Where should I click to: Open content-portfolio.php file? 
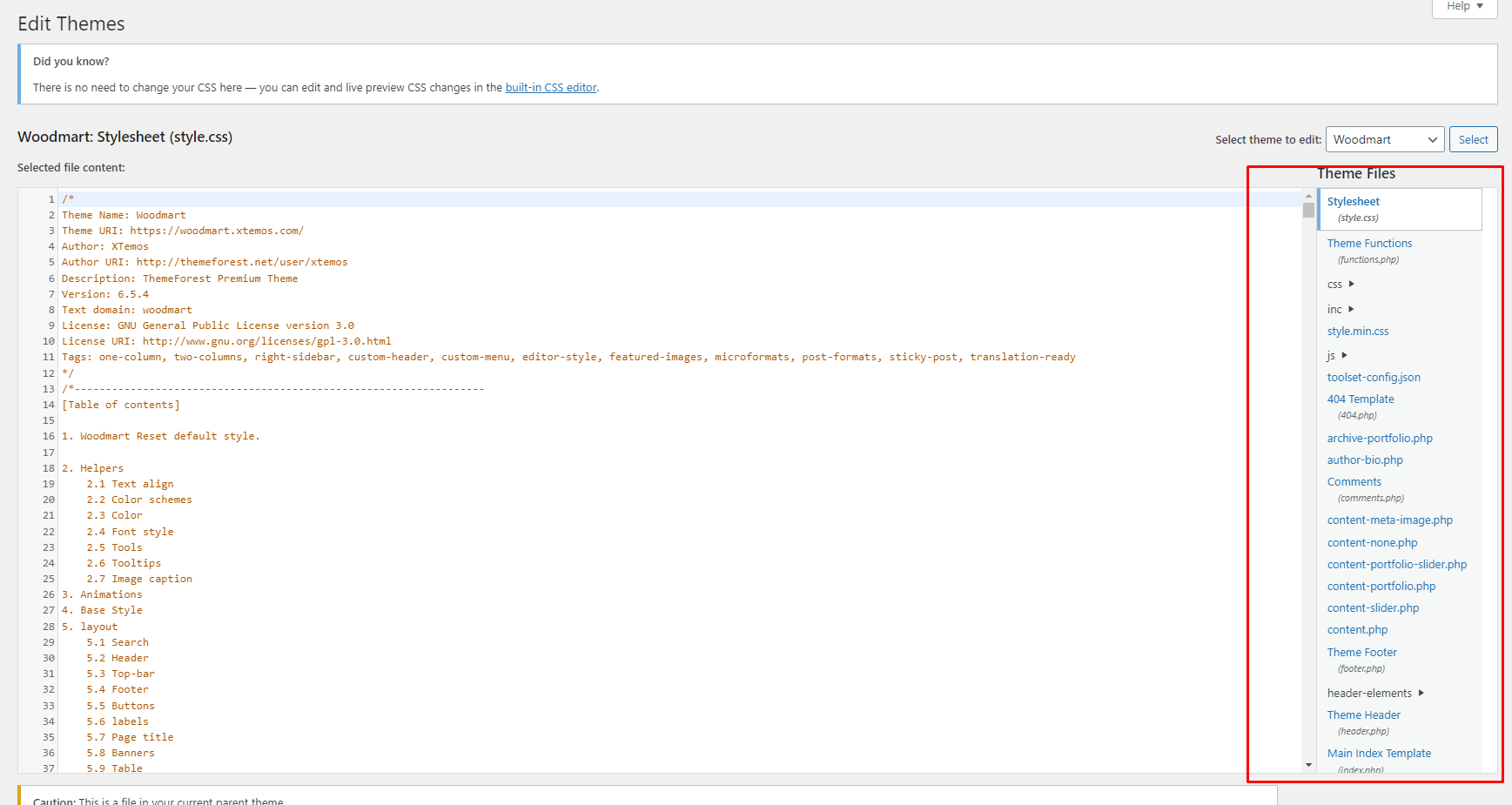[1381, 587]
